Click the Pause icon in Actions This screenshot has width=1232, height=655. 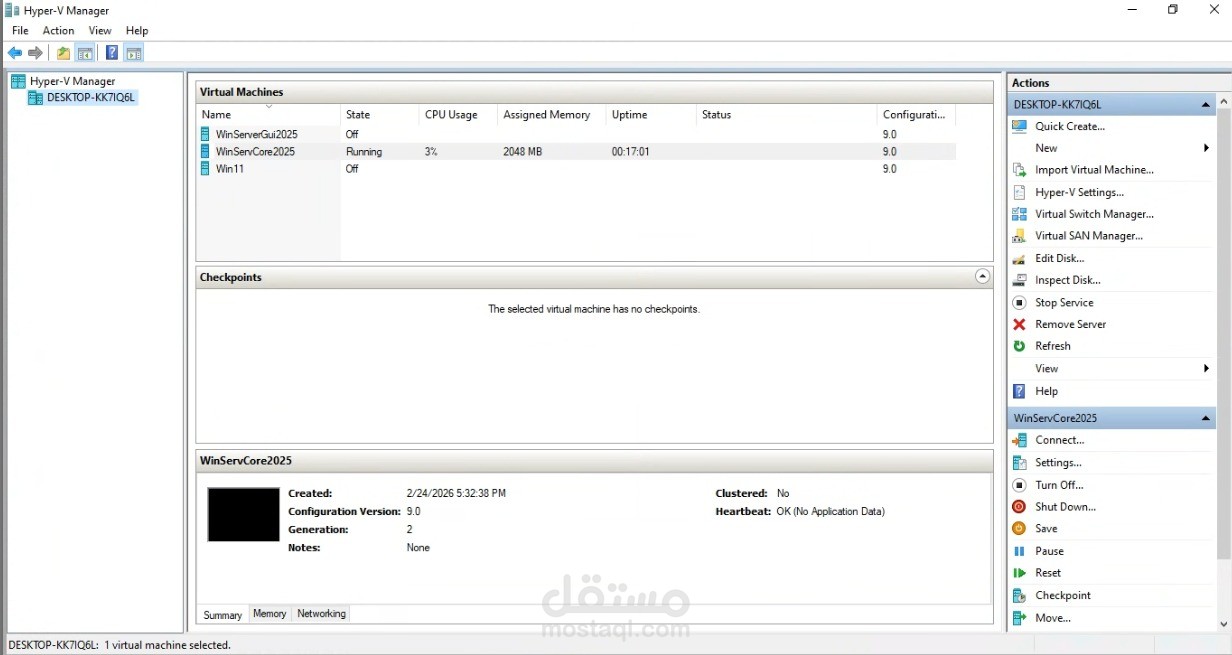coord(1019,551)
